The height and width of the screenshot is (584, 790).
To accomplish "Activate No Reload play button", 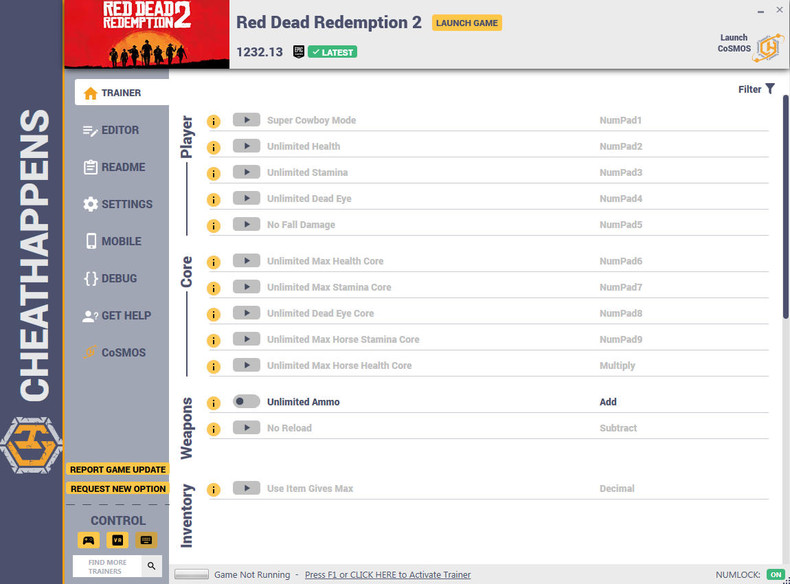I will [246, 428].
